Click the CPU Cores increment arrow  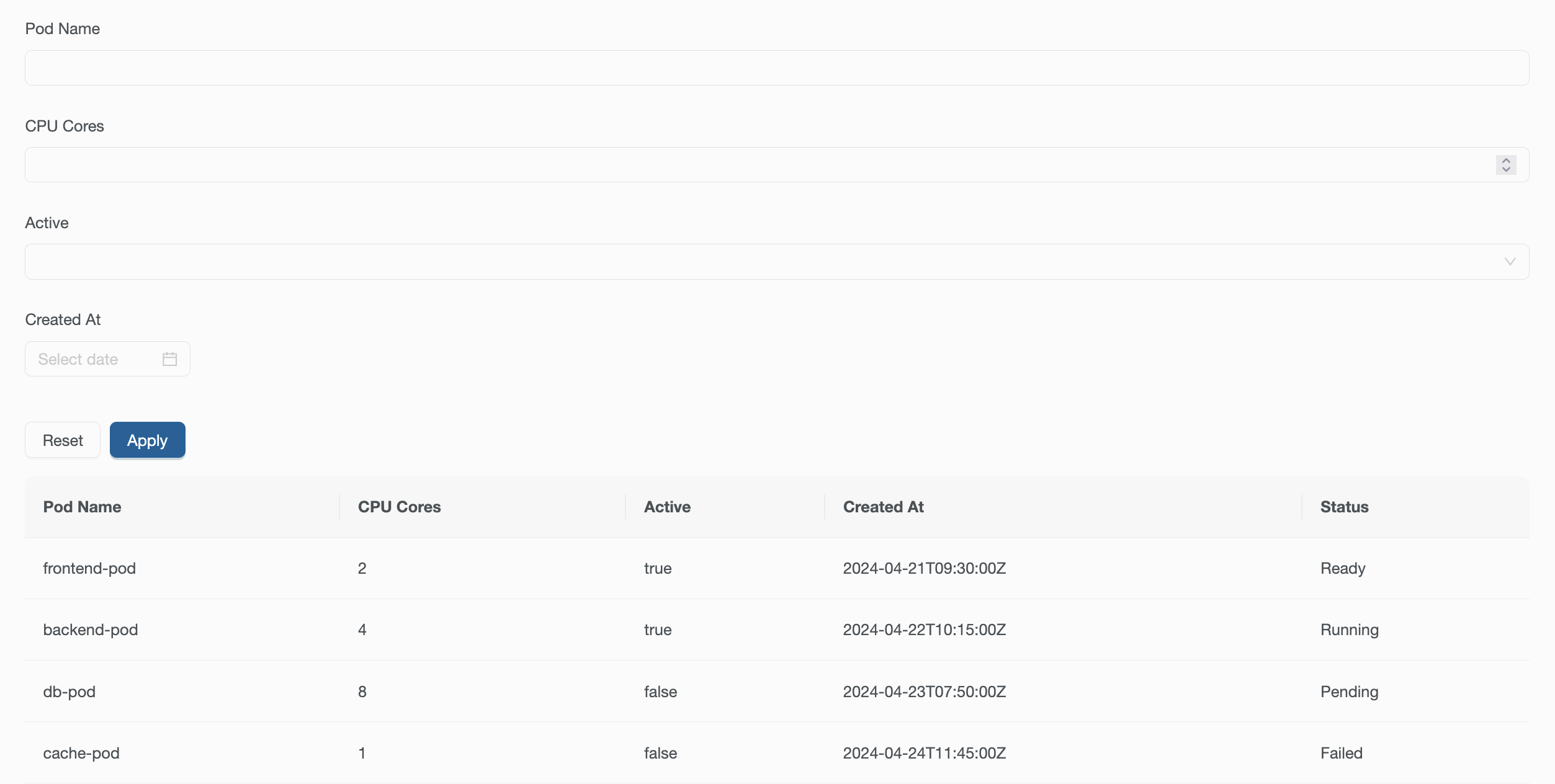pos(1506,161)
